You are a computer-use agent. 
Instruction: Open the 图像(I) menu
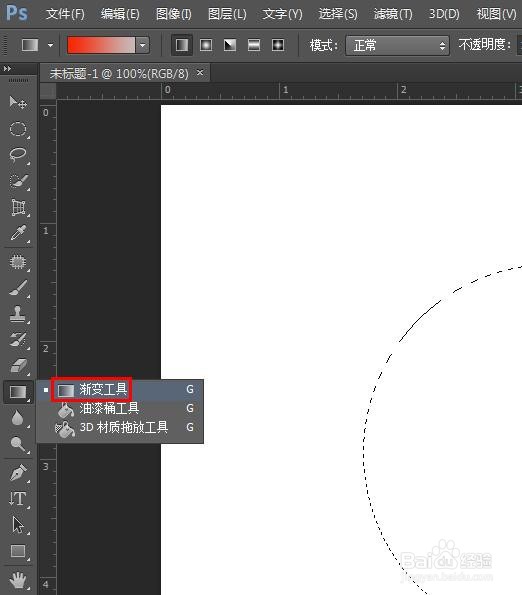coord(174,14)
